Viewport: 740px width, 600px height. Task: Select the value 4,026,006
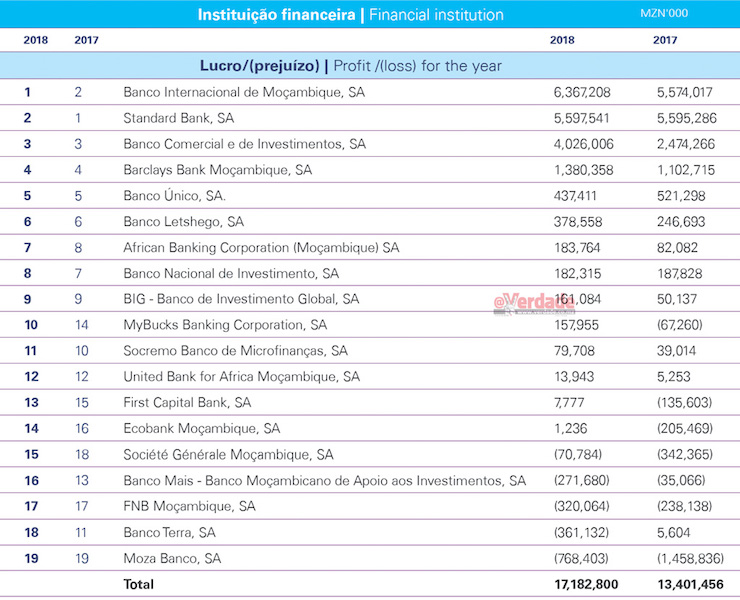click(584, 144)
